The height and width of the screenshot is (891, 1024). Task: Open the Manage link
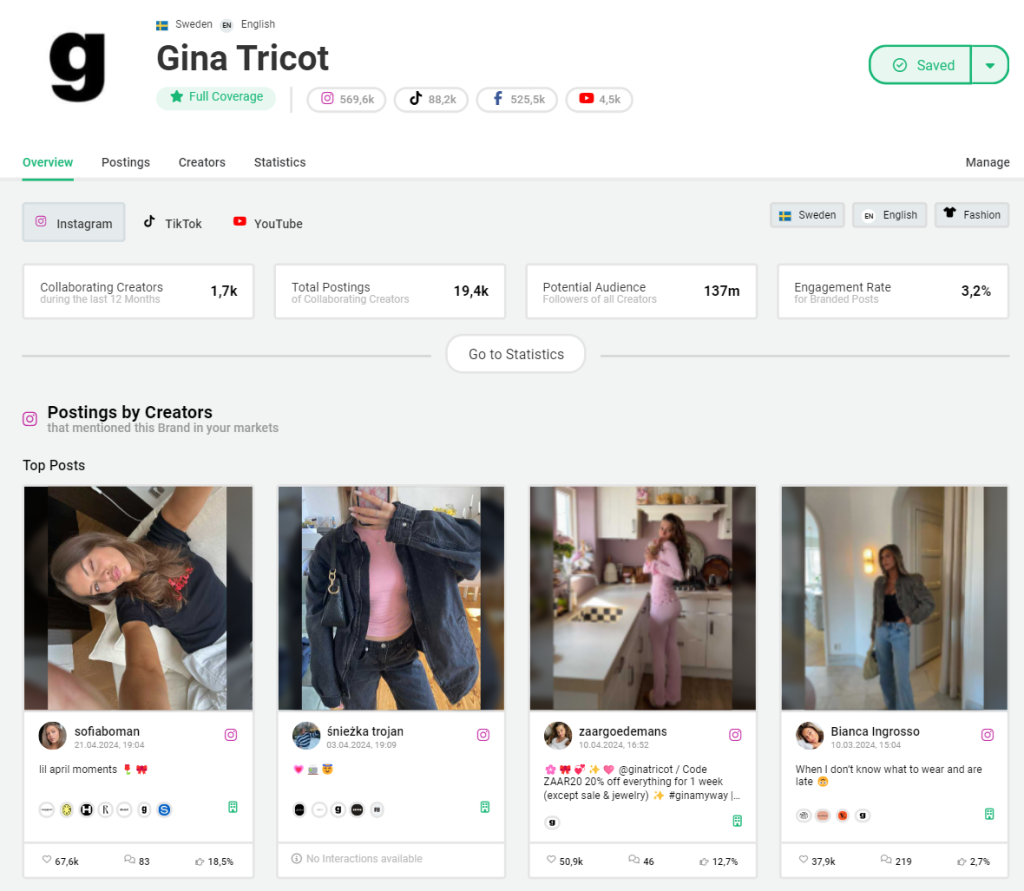(987, 162)
